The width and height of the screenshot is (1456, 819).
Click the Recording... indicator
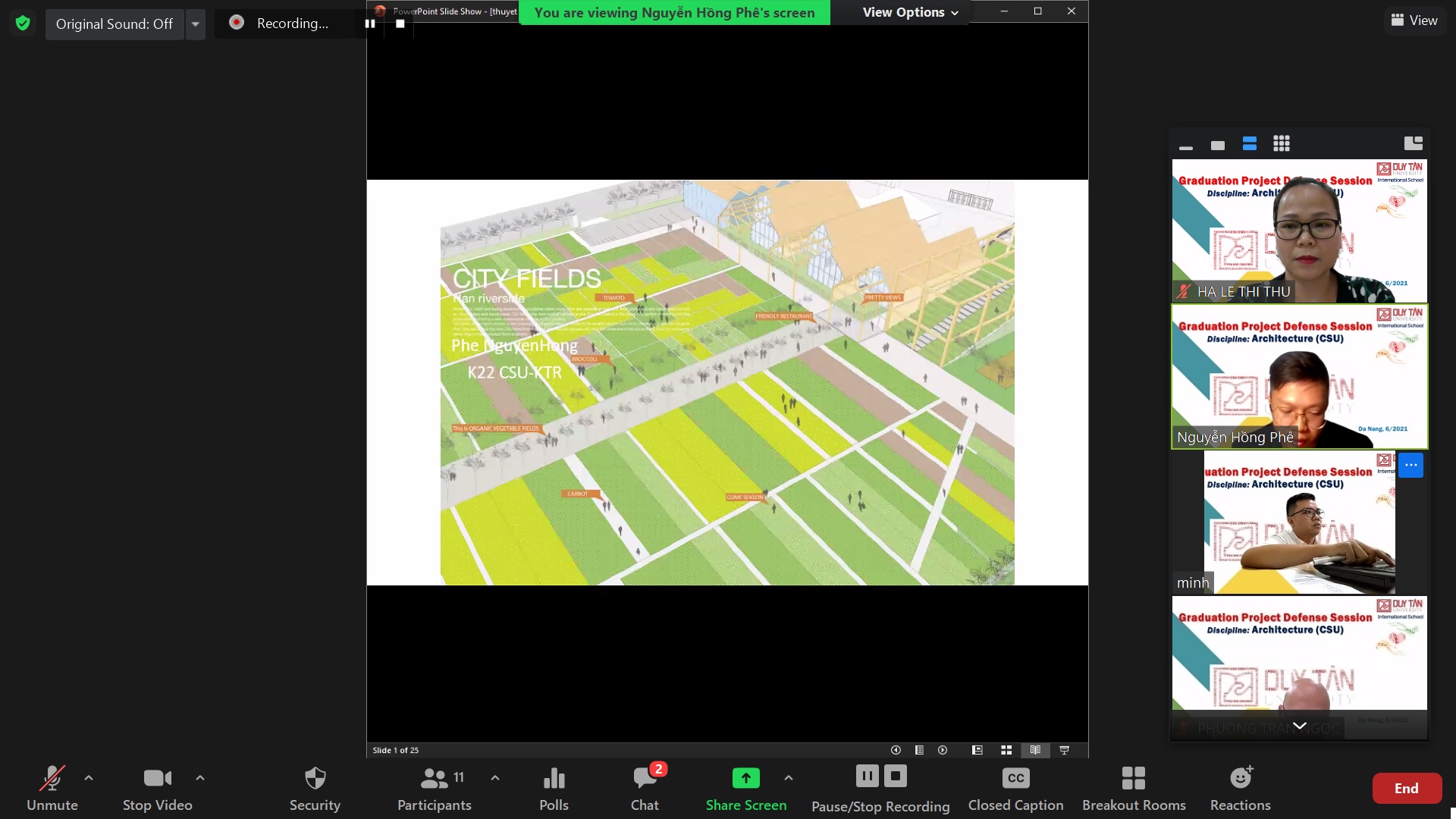click(x=281, y=24)
